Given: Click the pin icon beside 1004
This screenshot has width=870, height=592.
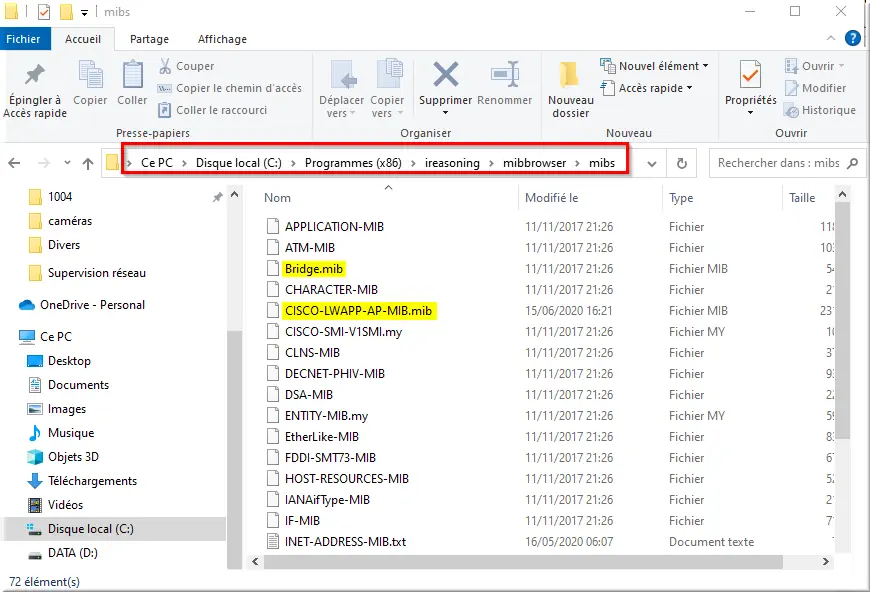Looking at the screenshot, I should (218, 197).
